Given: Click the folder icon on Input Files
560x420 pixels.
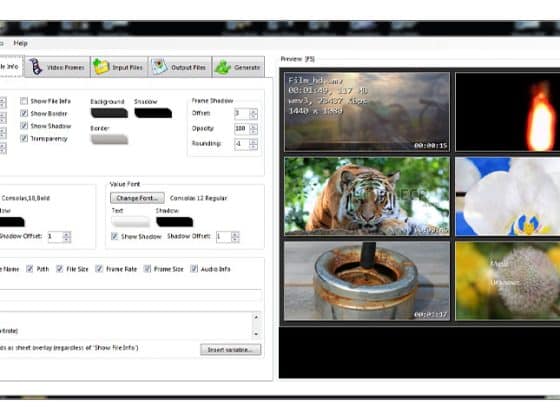Looking at the screenshot, I should click(101, 67).
